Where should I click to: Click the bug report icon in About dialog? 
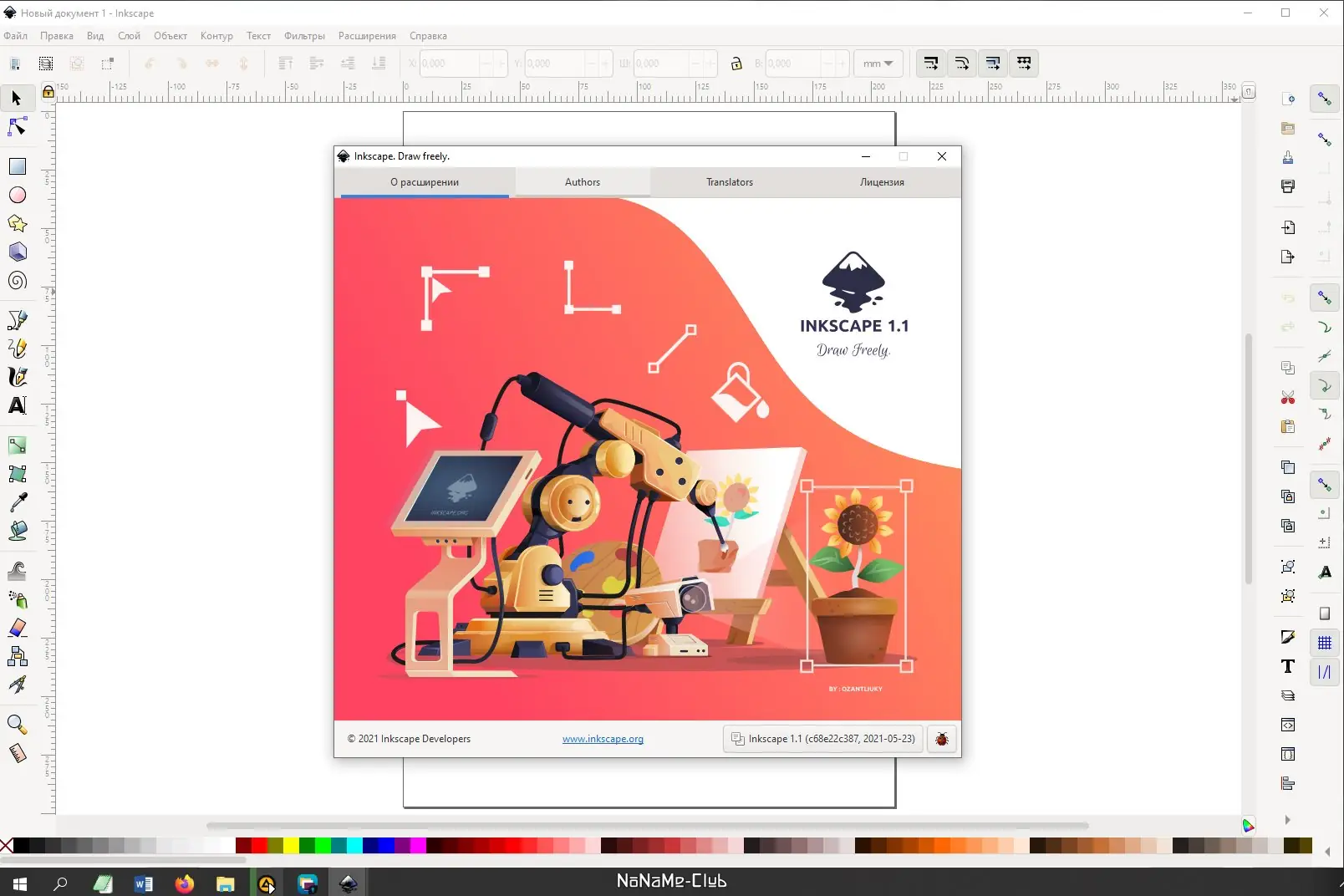[x=942, y=739]
